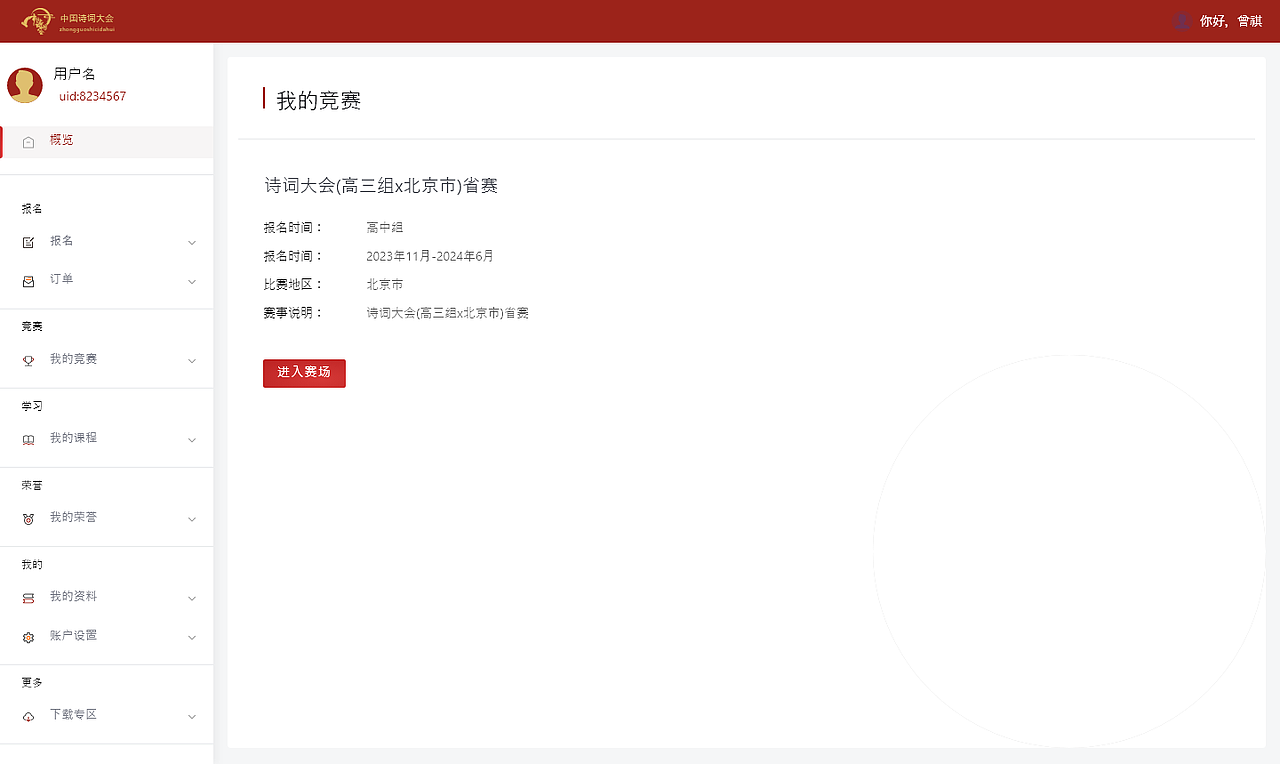
Task: Click the circular user avatar thumbnail
Action: 25,85
